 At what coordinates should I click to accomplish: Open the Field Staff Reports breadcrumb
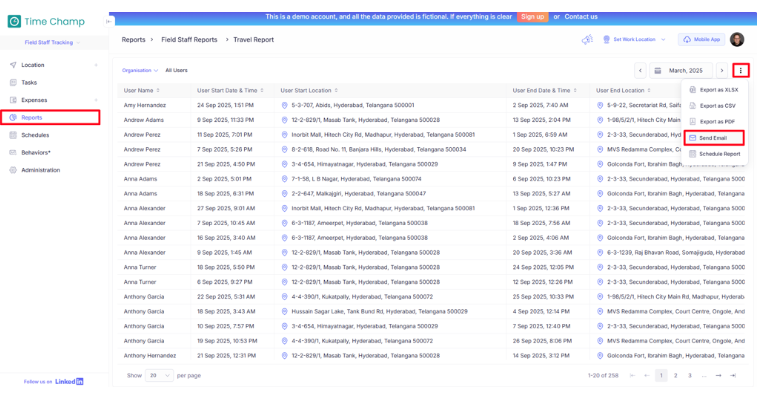point(189,40)
